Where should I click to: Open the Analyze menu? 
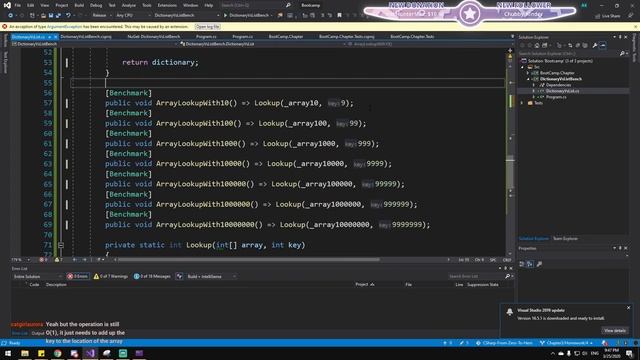tap(129, 5)
